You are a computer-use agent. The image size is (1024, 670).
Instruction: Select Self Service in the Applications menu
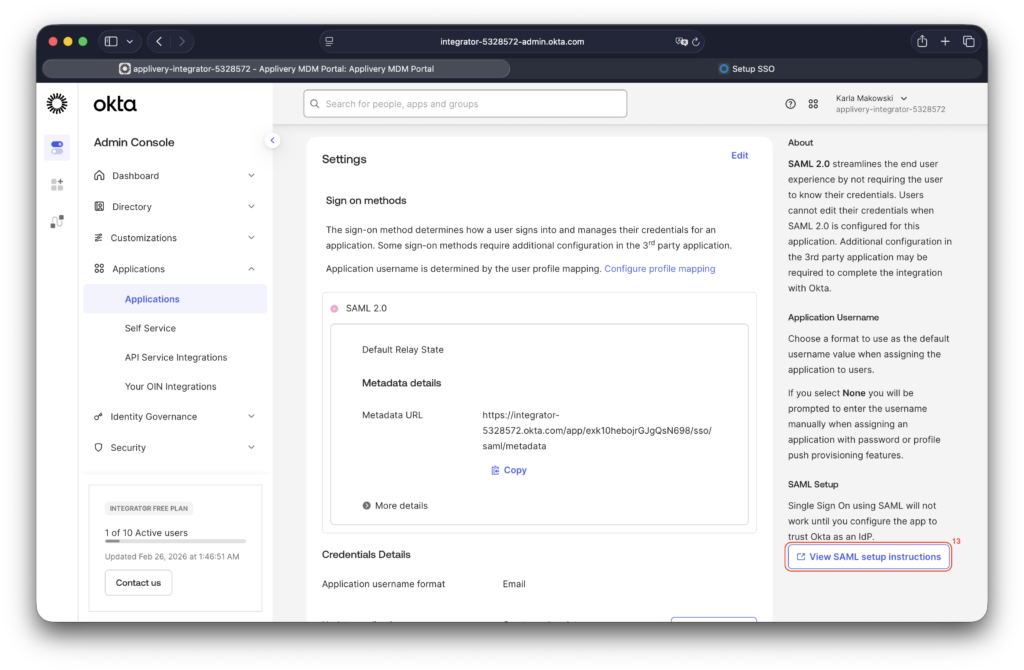coord(150,327)
